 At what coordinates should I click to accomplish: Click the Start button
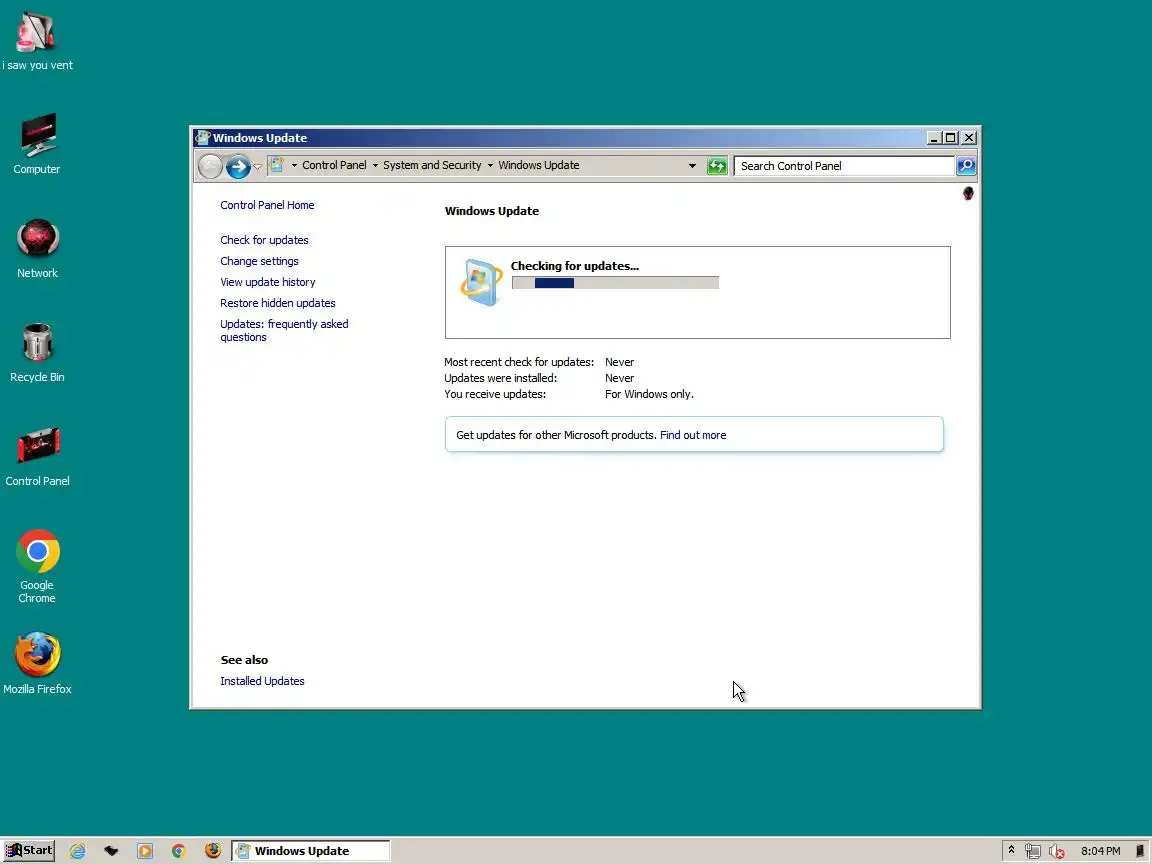(29, 851)
